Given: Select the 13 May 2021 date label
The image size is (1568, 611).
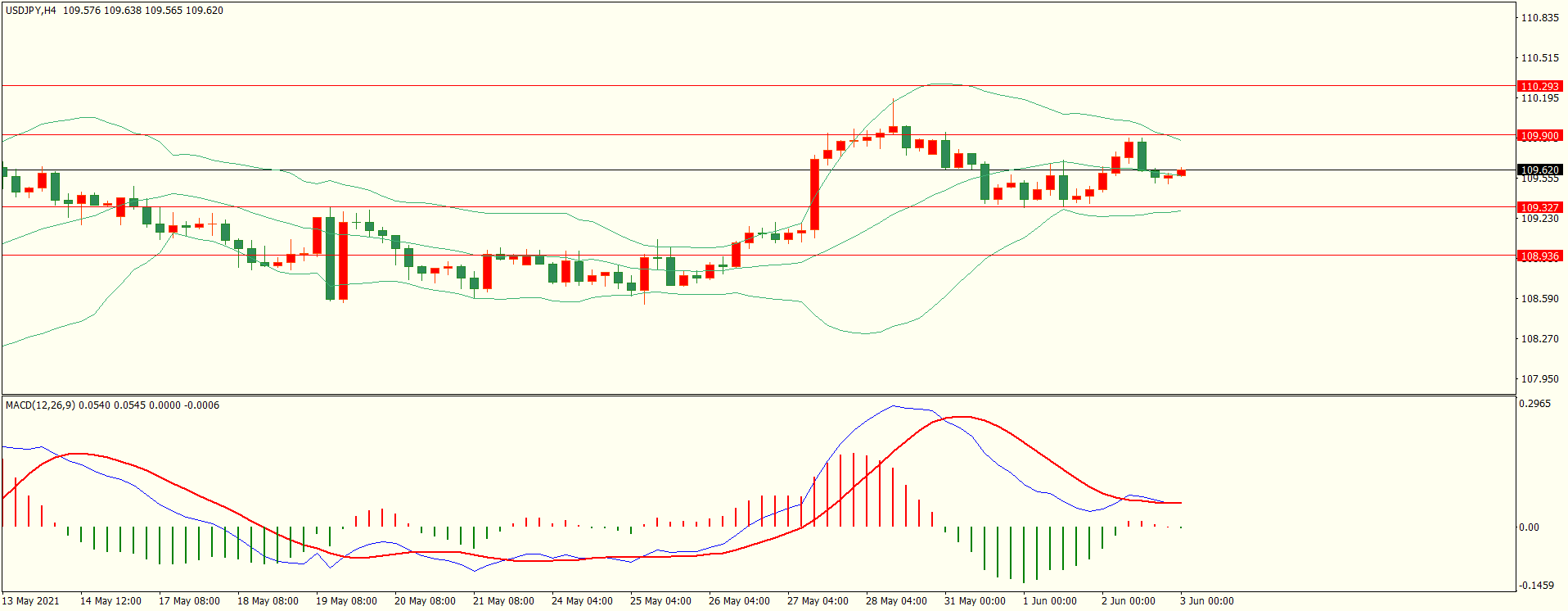Looking at the screenshot, I should (x=31, y=601).
